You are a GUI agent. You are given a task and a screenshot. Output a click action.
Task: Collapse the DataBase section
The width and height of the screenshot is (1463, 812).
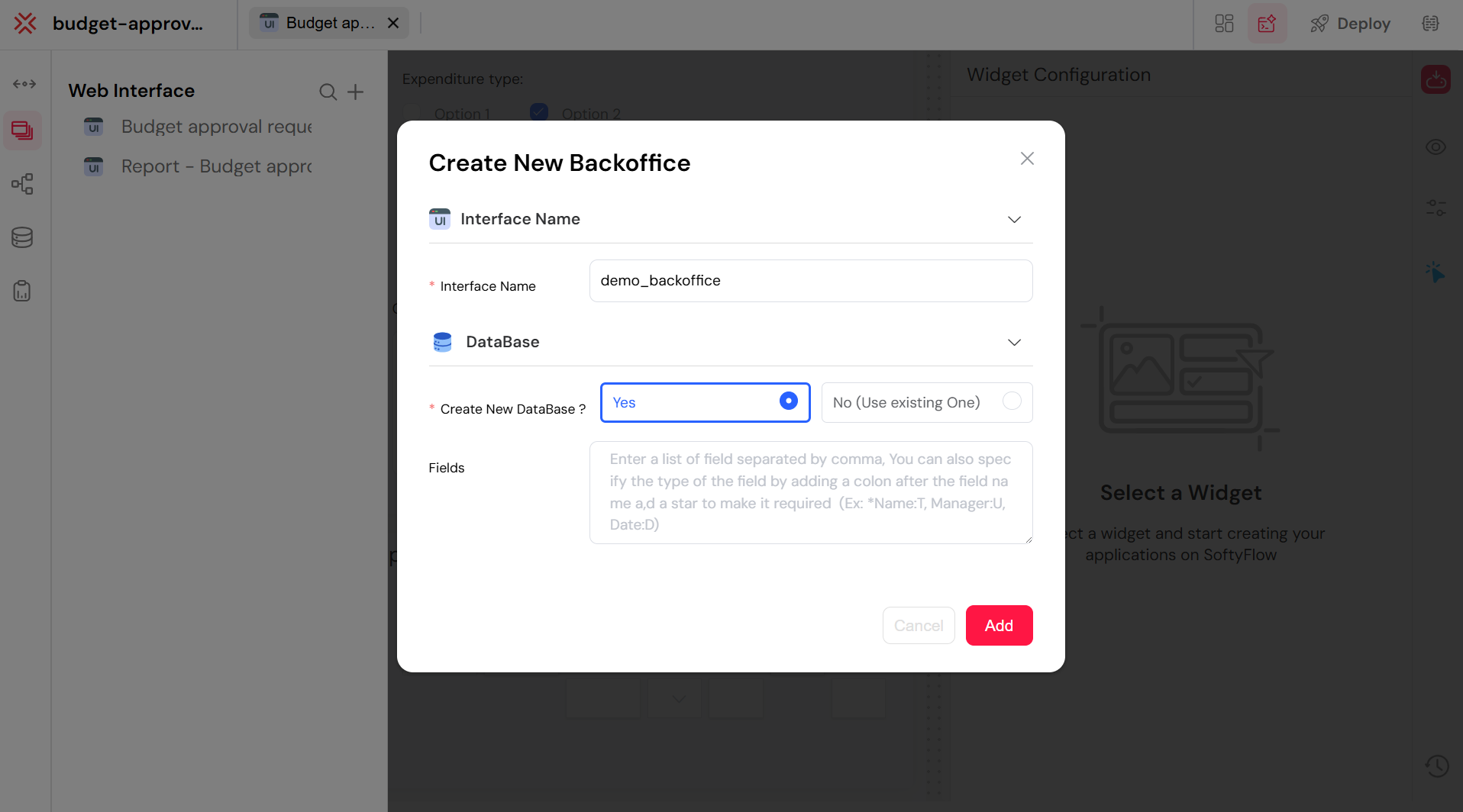point(1014,343)
